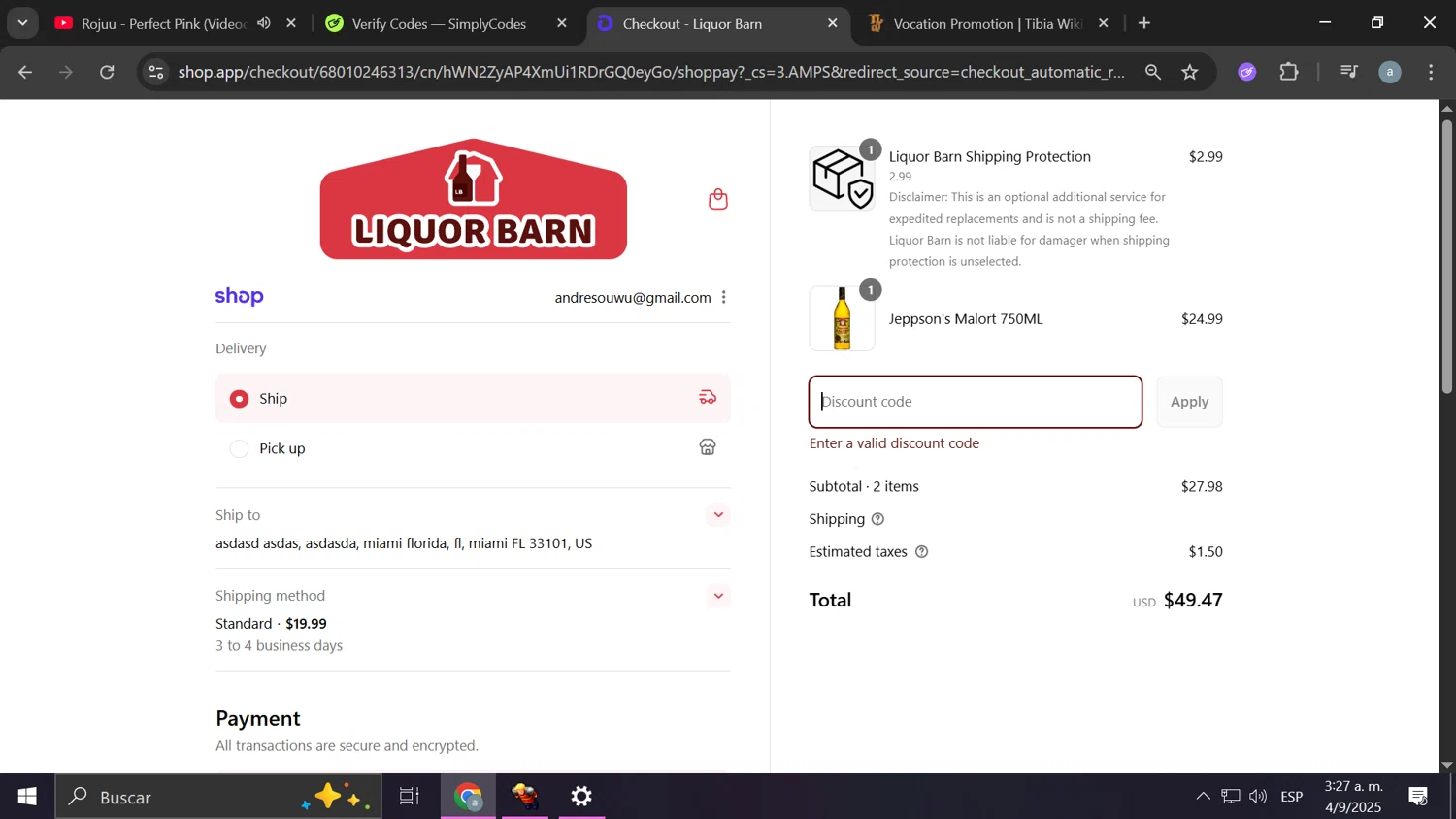Viewport: 1456px width, 819px height.
Task: Show estimated taxes help tooltip
Action: [922, 552]
